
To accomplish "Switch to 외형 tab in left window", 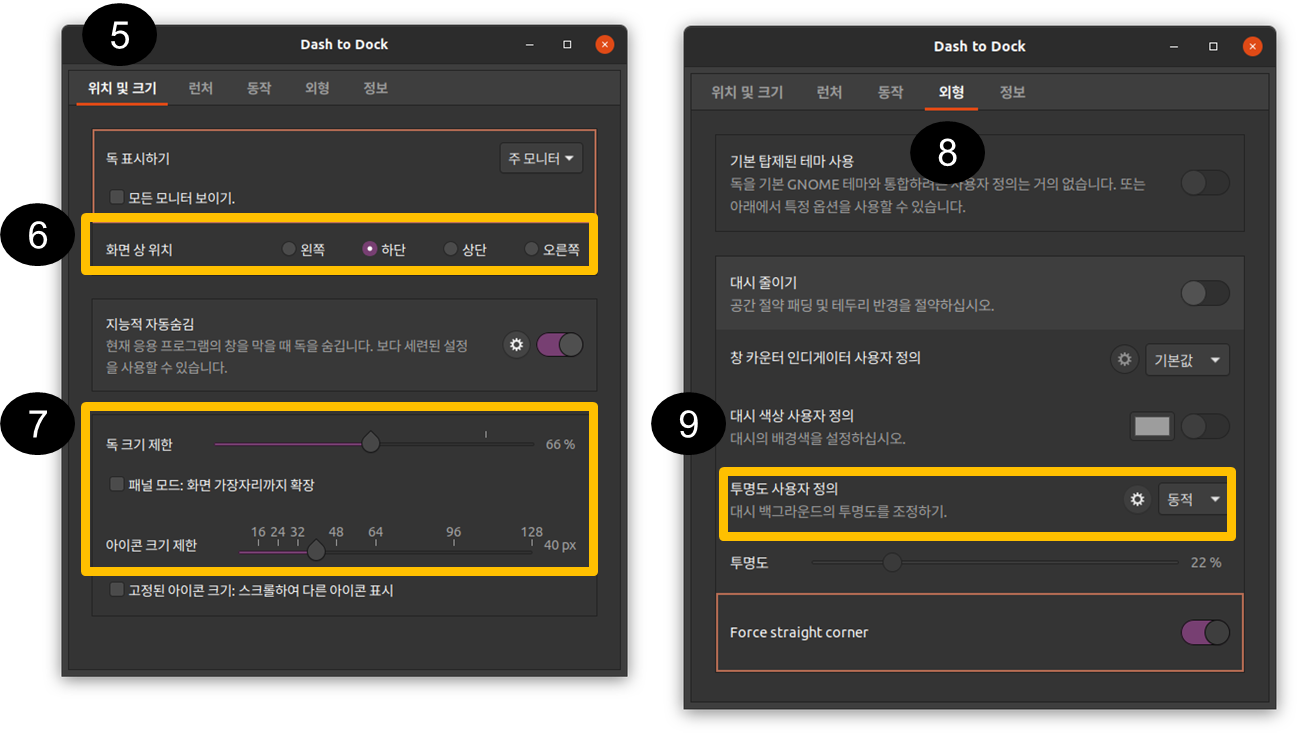I will pos(317,88).
